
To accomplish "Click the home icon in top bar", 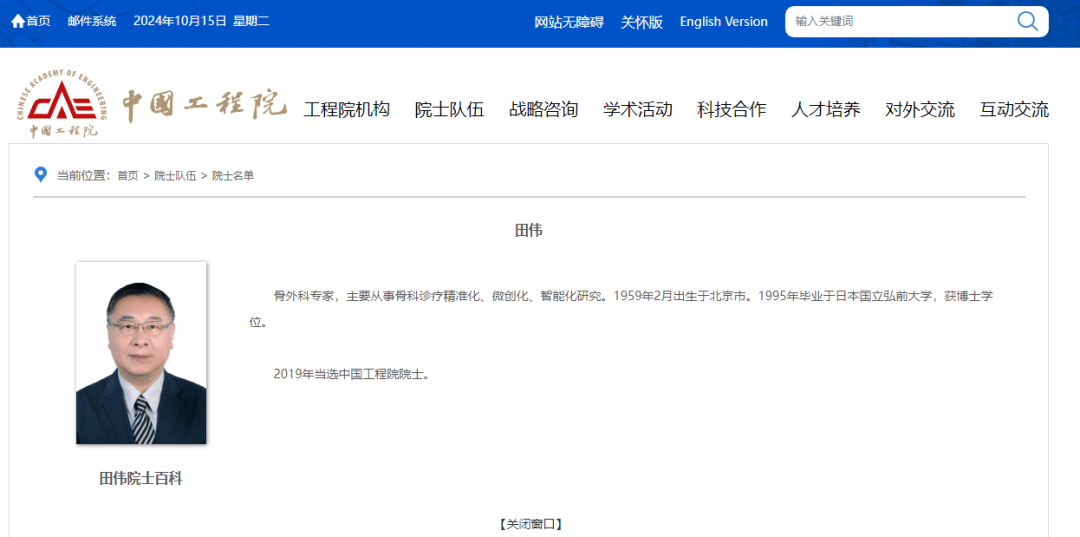I will 18,21.
